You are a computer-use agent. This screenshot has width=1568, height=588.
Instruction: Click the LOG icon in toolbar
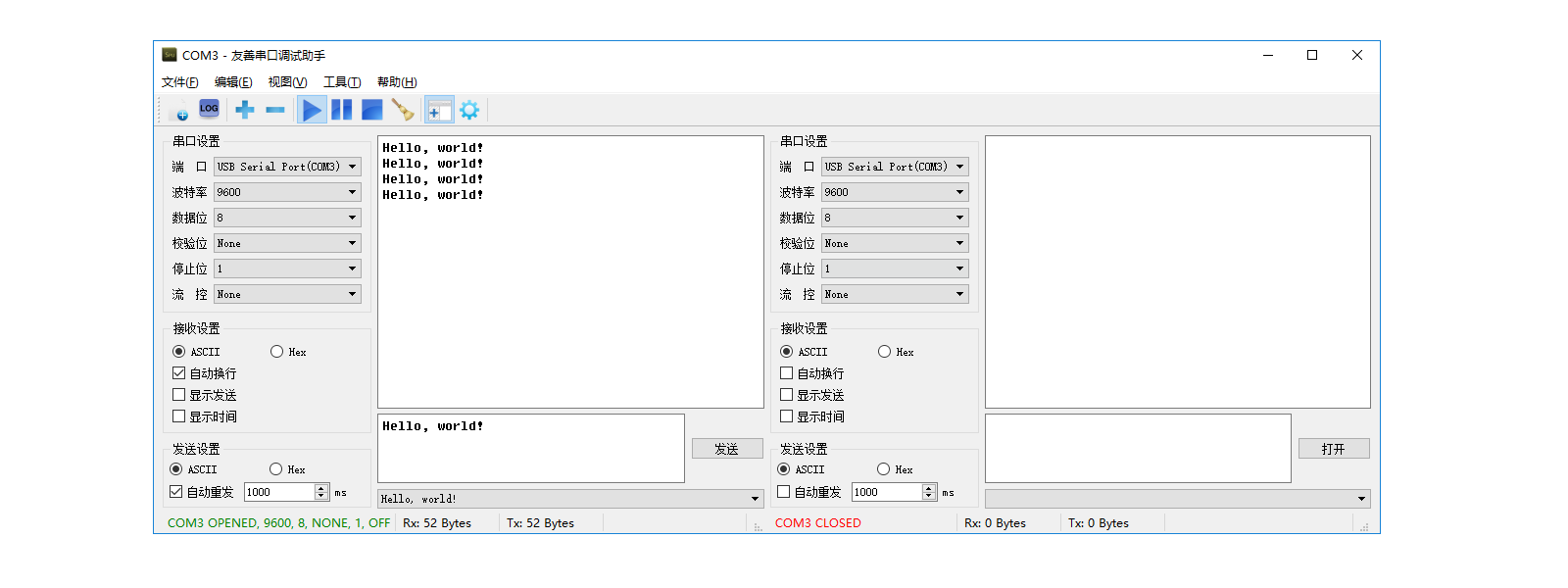(209, 109)
